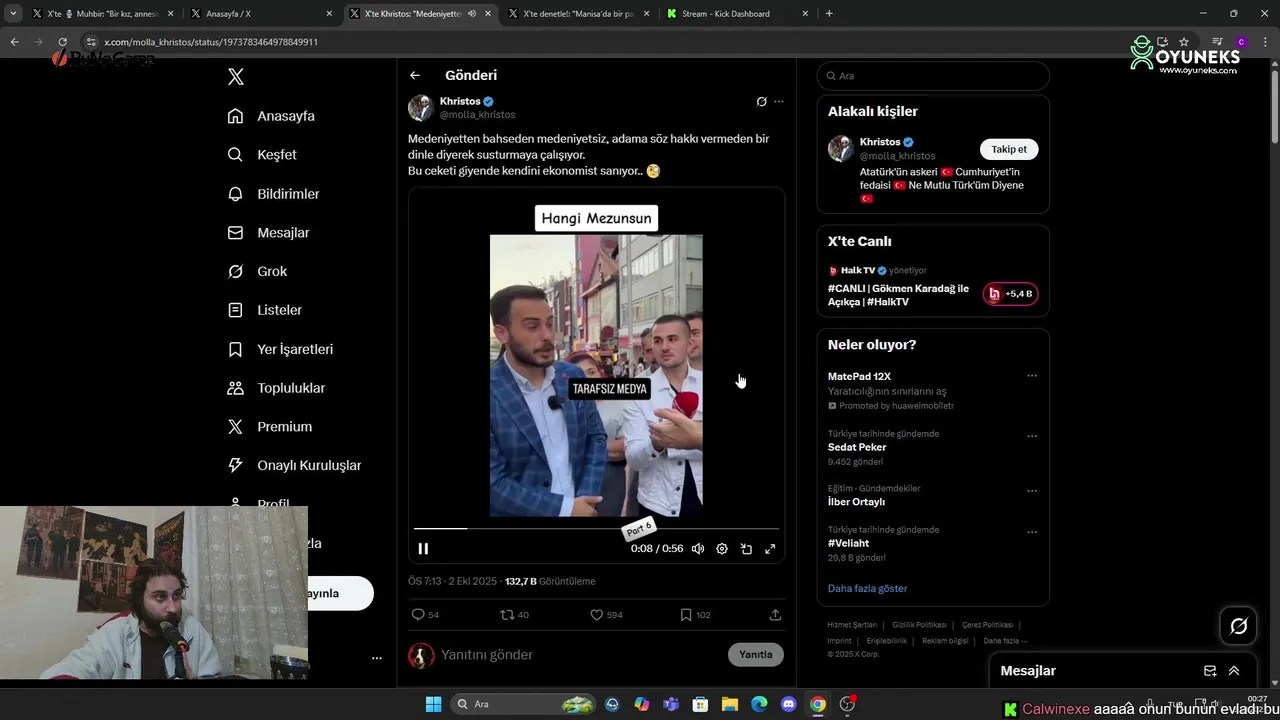Open Grok in the sidebar
Viewport: 1280px width, 720px height.
pos(257,272)
